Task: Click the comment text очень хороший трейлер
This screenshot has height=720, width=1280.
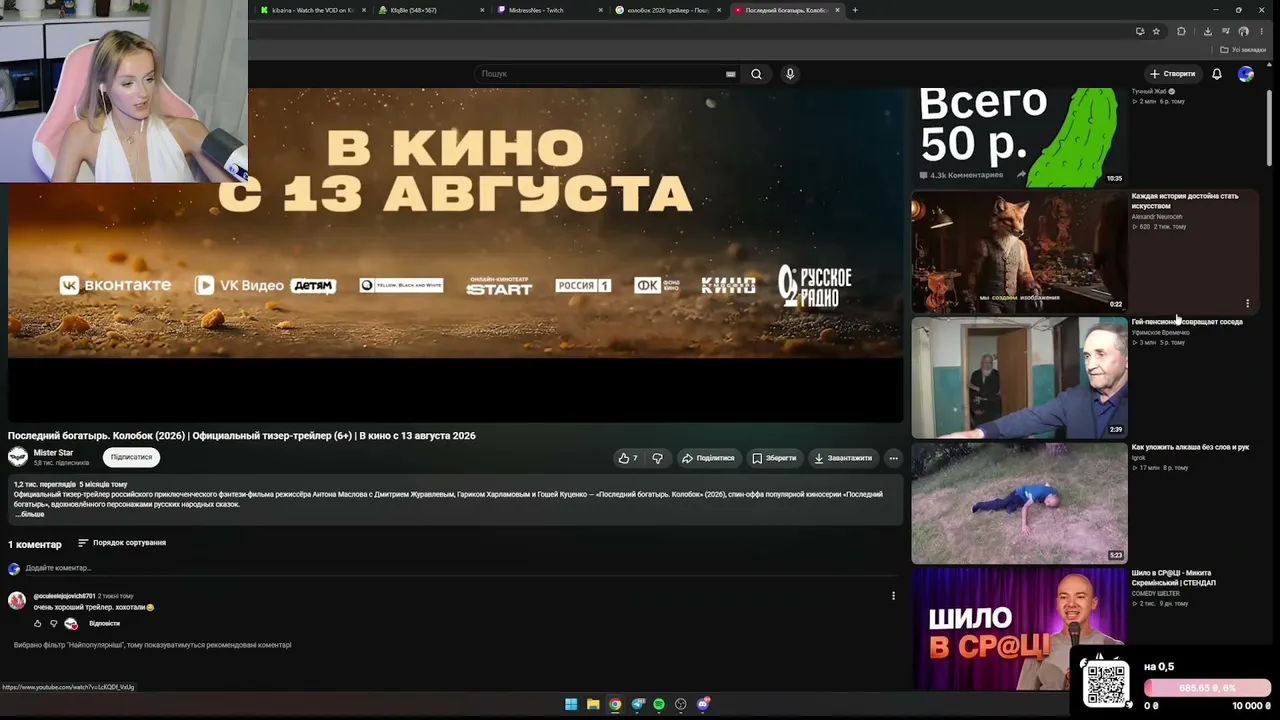Action: [94, 607]
